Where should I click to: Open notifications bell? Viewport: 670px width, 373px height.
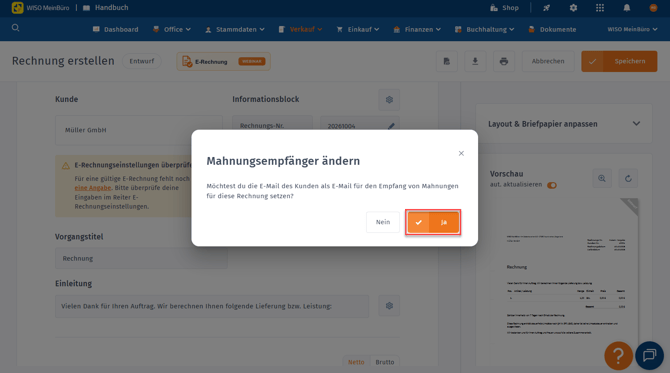(x=626, y=8)
